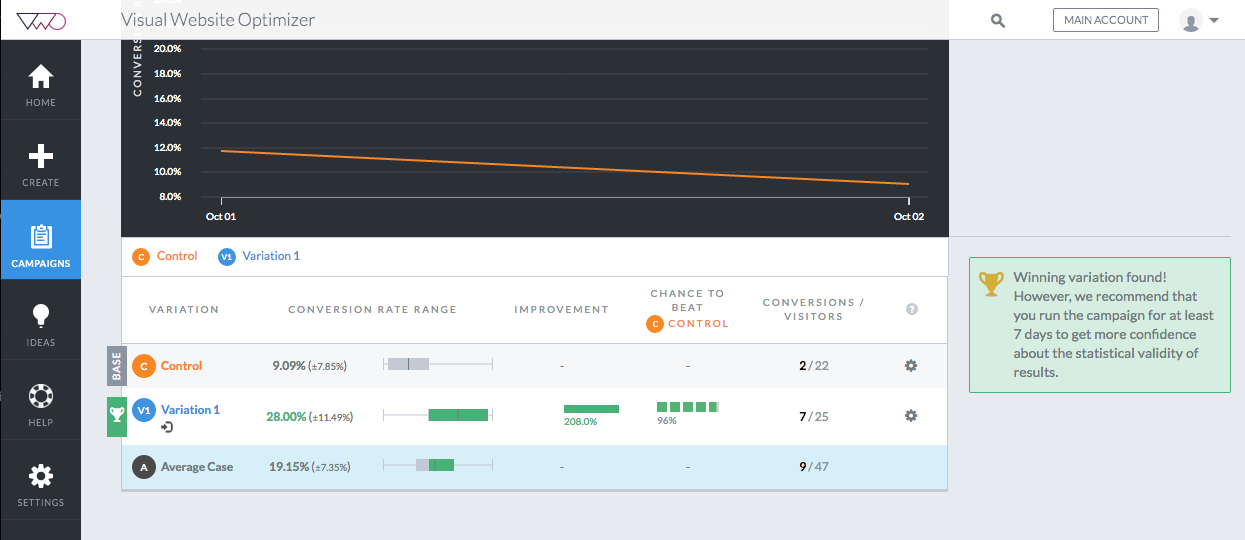Toggle Control series in chart legend

(165, 256)
